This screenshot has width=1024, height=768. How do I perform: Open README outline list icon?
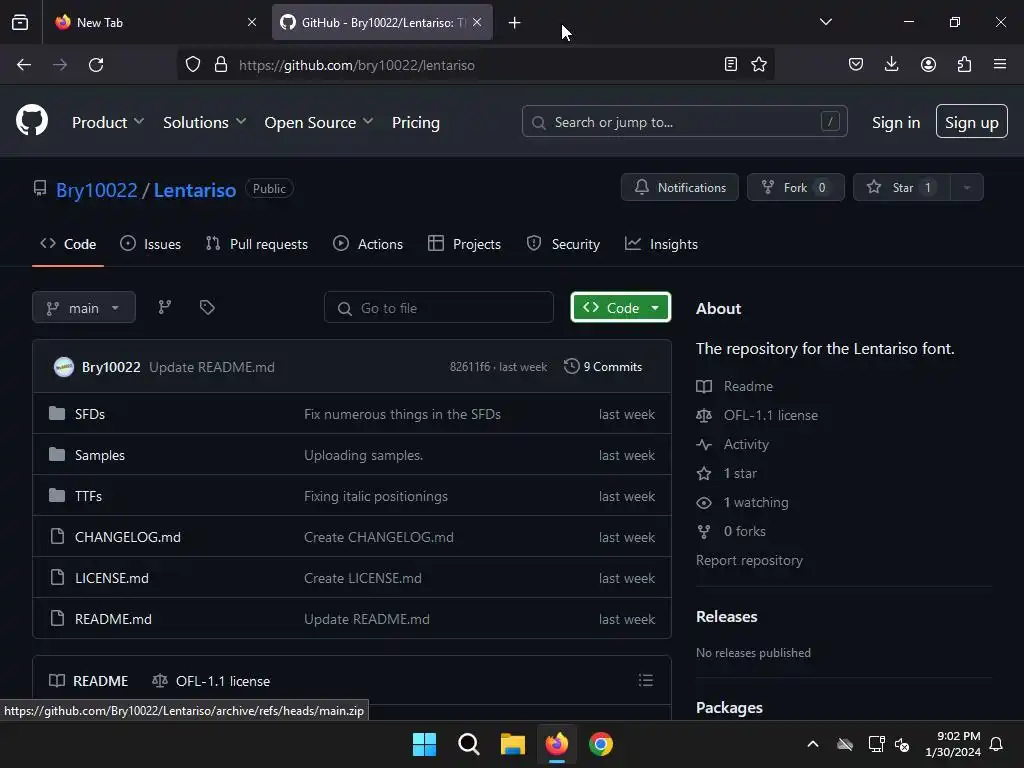[646, 680]
